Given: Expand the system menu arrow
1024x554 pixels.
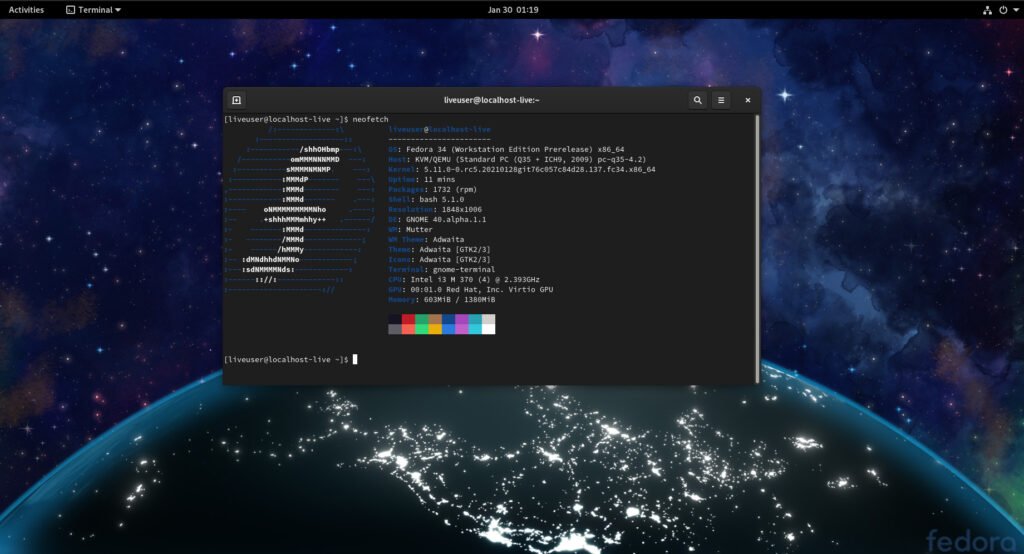Looking at the screenshot, I should tap(1016, 10).
